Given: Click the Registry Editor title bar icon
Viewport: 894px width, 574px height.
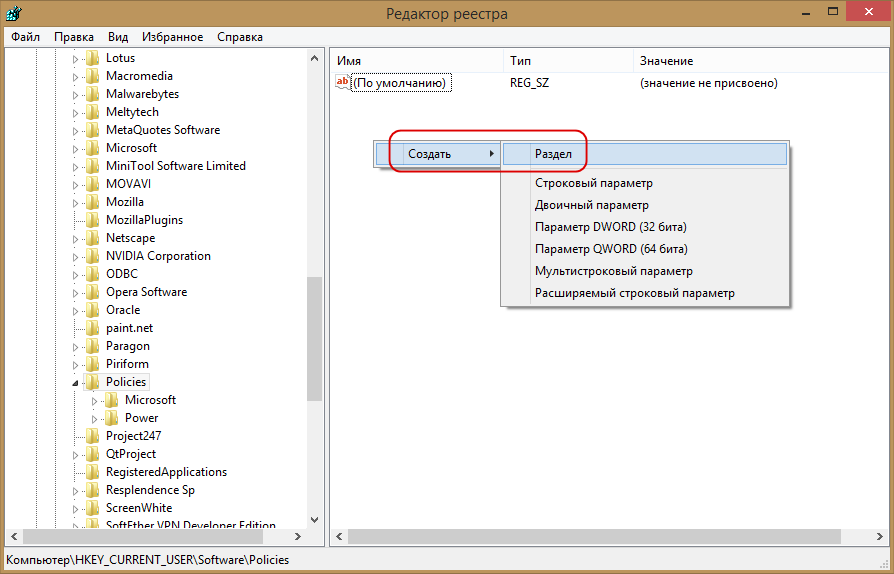Looking at the screenshot, I should pyautogui.click(x=14, y=13).
